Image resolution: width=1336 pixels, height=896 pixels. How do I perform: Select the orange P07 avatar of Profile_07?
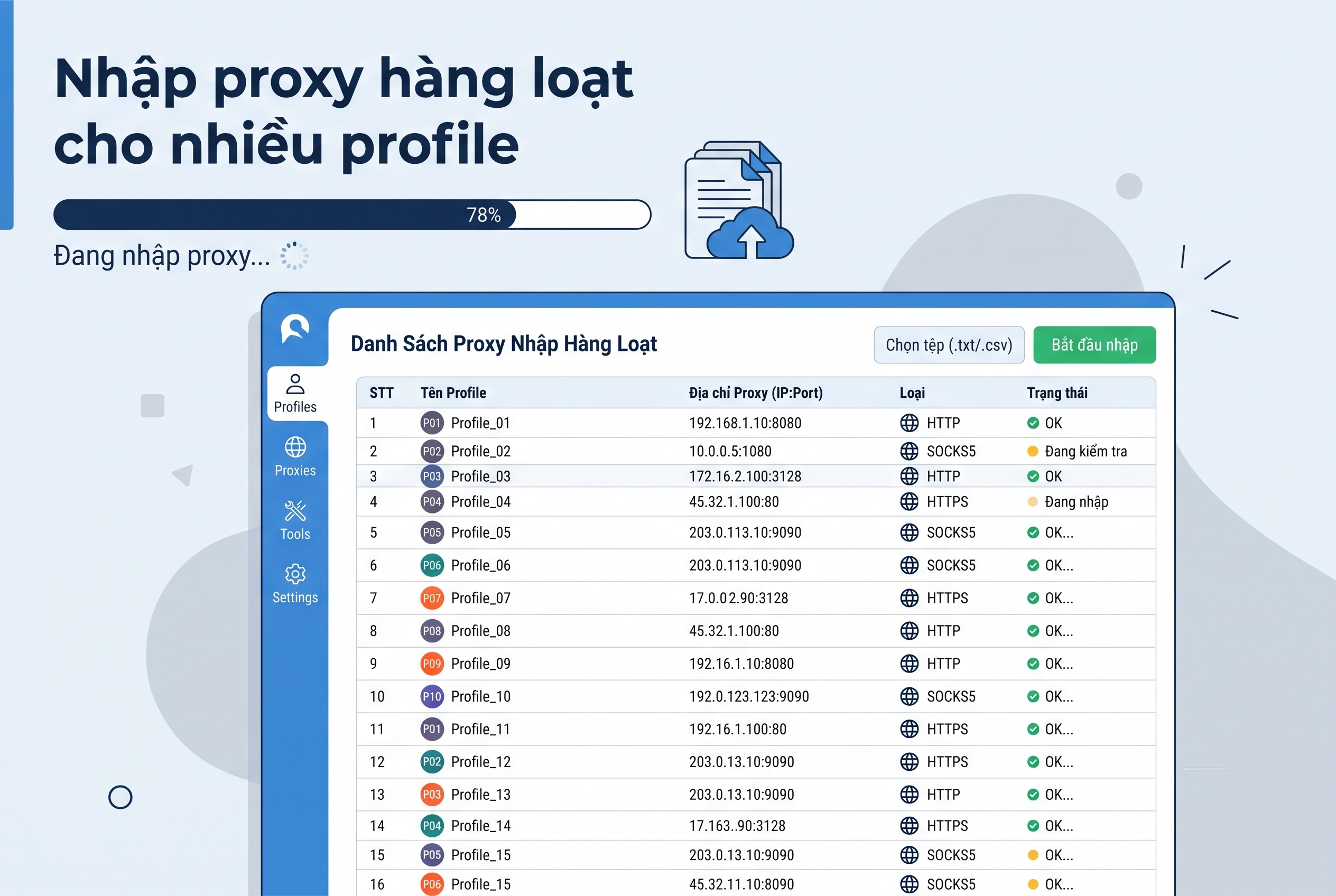(432, 598)
